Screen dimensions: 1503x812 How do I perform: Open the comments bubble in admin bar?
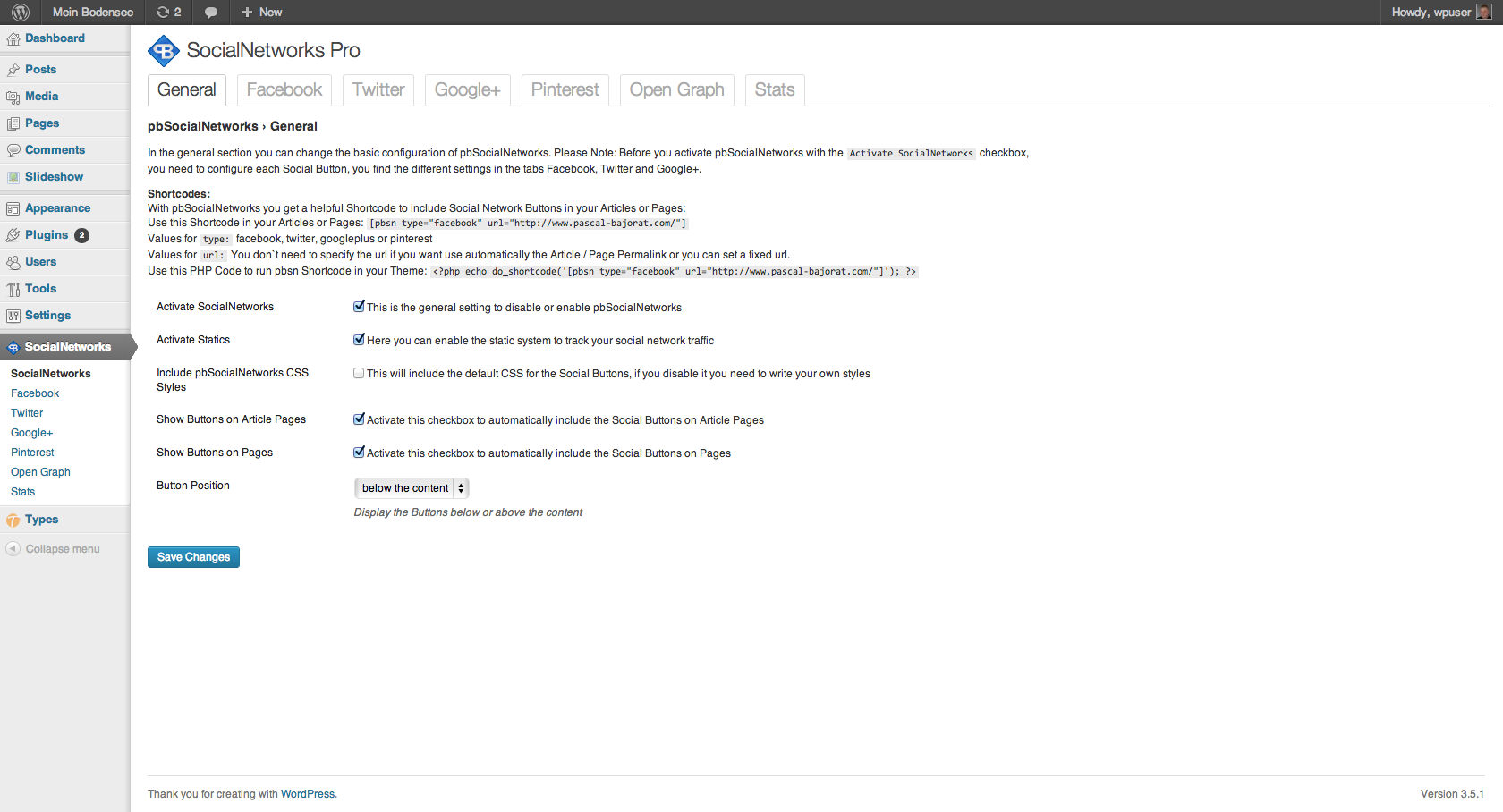[x=211, y=13]
